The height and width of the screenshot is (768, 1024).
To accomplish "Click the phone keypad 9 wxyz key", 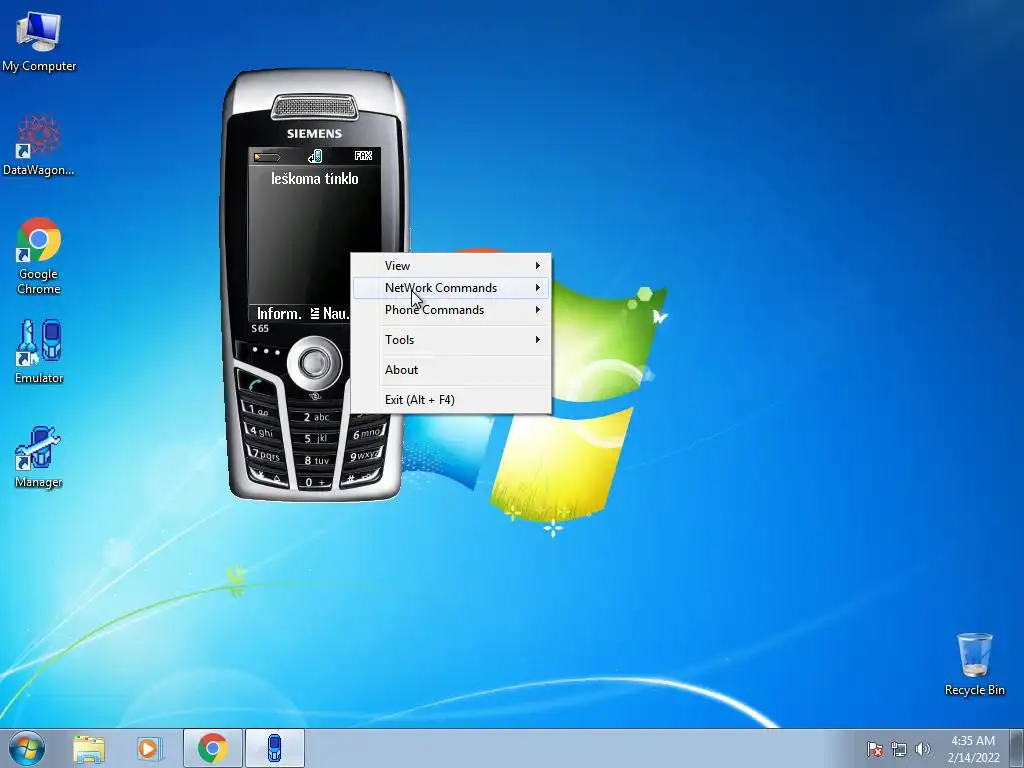I will tap(364, 455).
